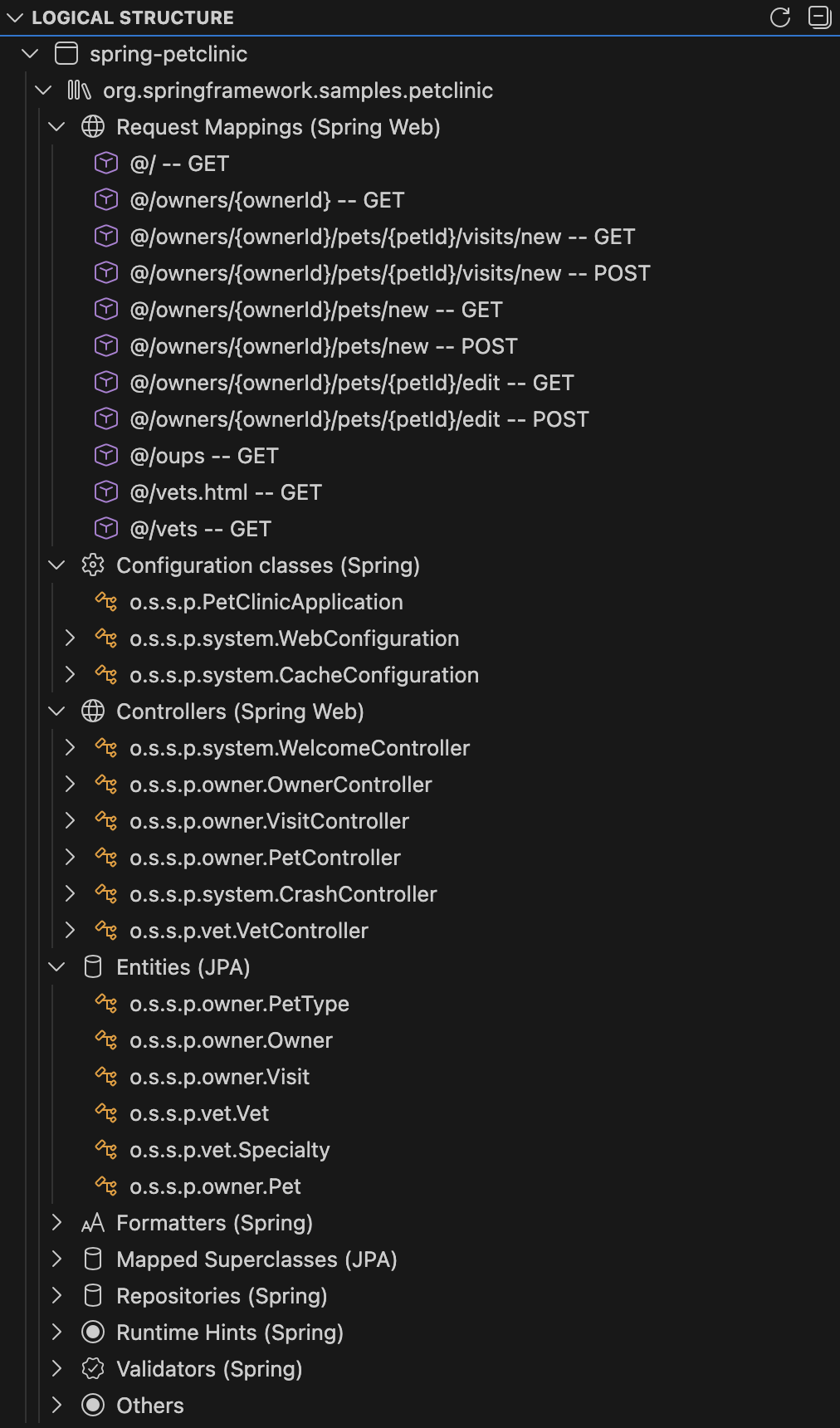Click the cube icon beside @/oups -- GET
The width and height of the screenshot is (840, 1428).
tap(106, 456)
